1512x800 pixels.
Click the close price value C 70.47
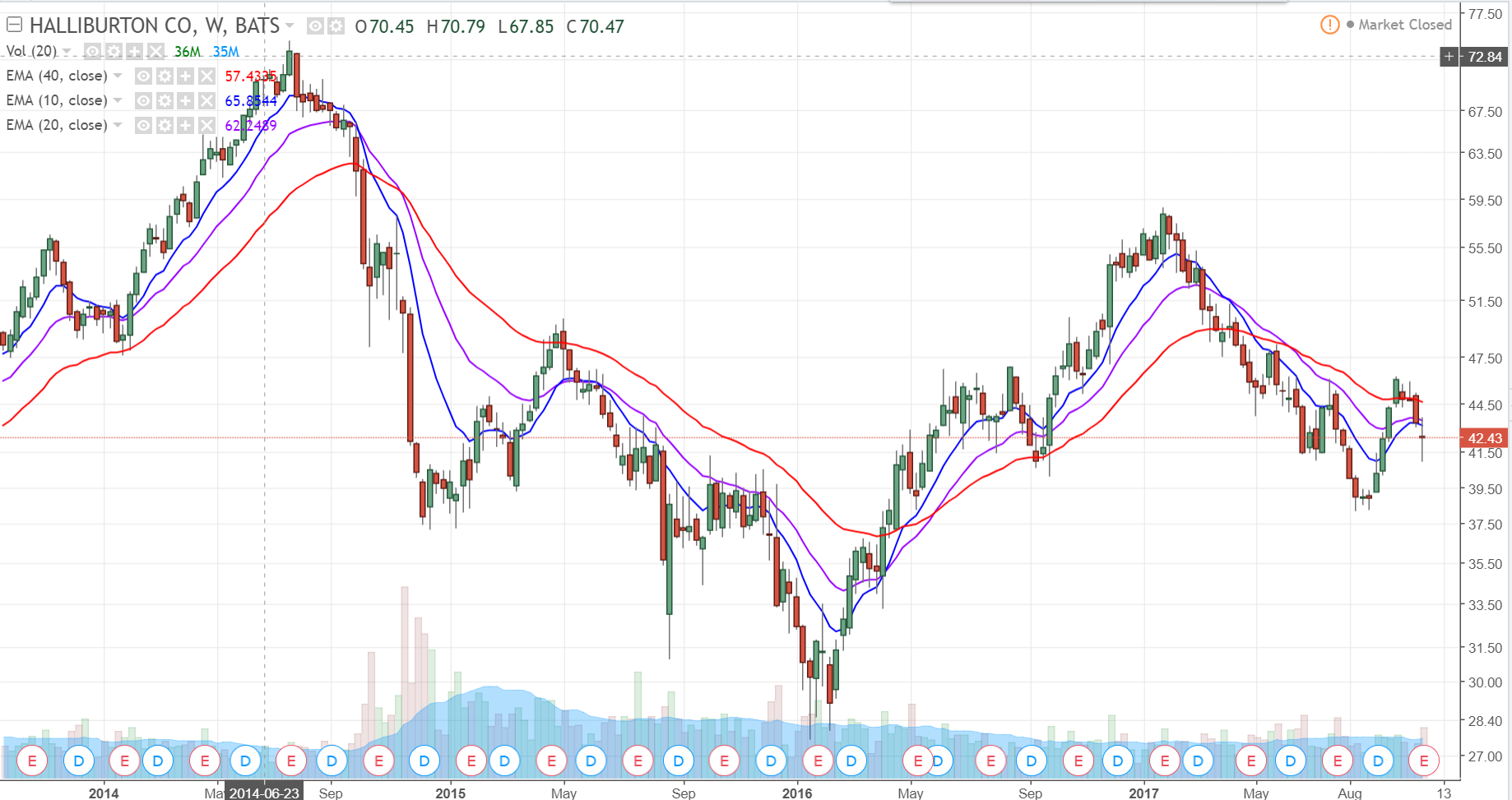click(596, 26)
